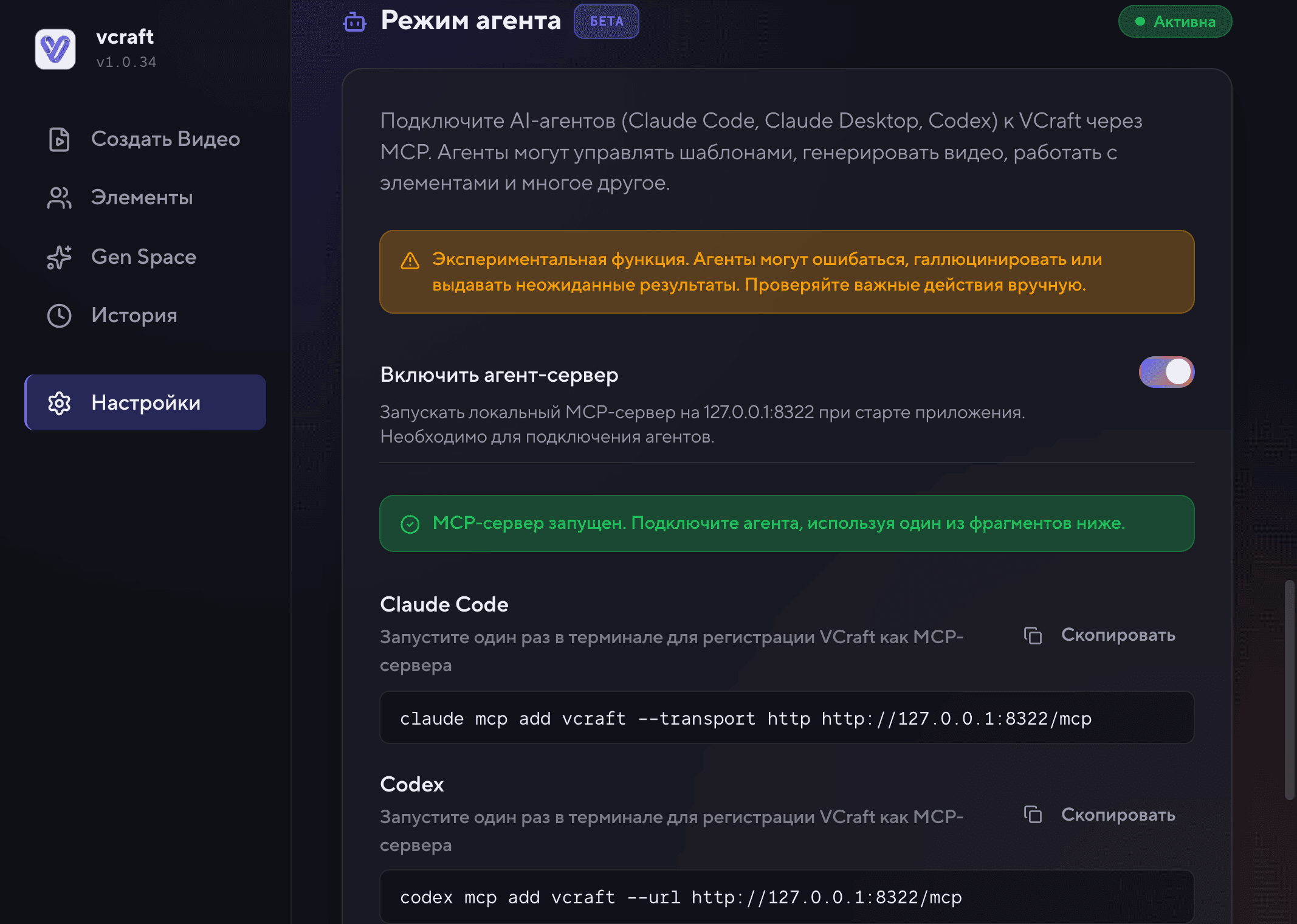Click the vcraft app name
The height and width of the screenshot is (924, 1297).
pos(125,37)
